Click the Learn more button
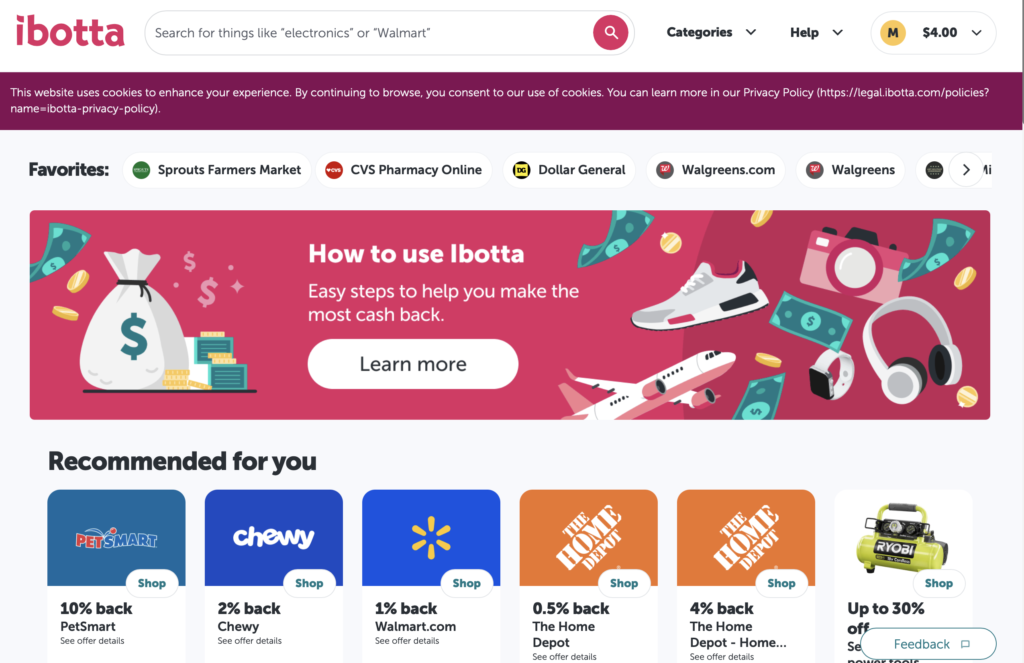This screenshot has height=663, width=1024. pos(412,363)
